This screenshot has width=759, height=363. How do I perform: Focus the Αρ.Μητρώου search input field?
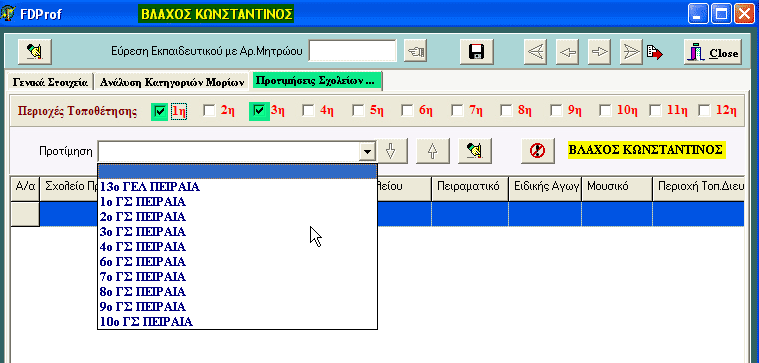pyautogui.click(x=352, y=51)
